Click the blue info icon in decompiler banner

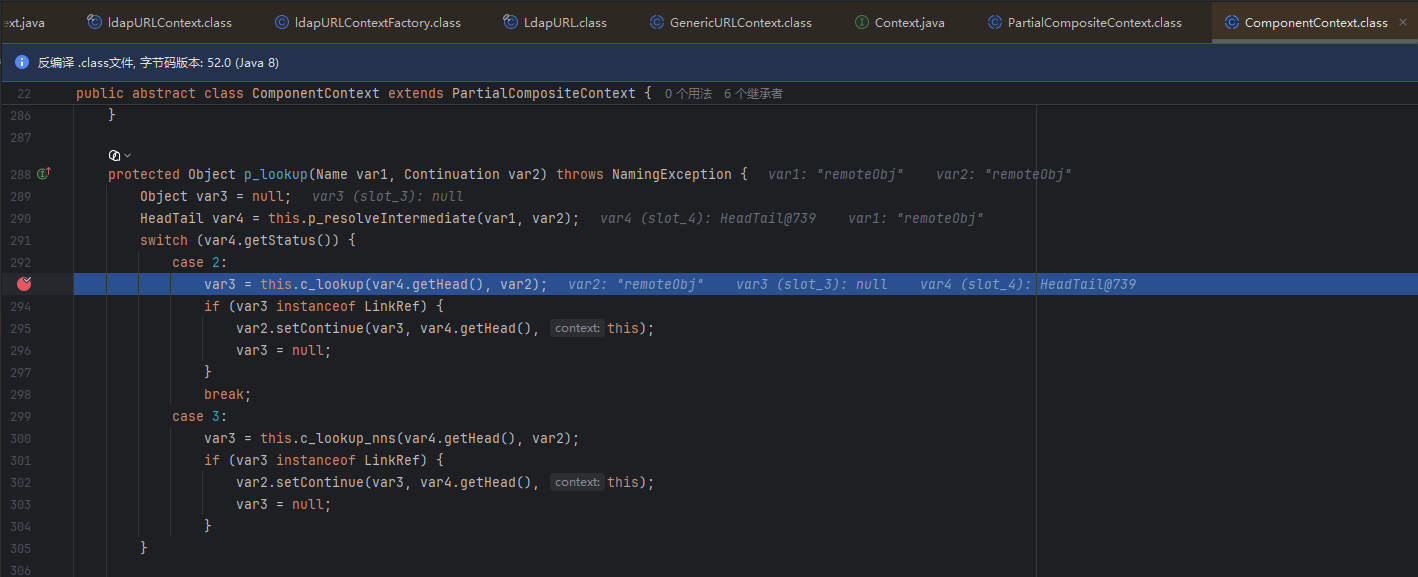point(22,62)
